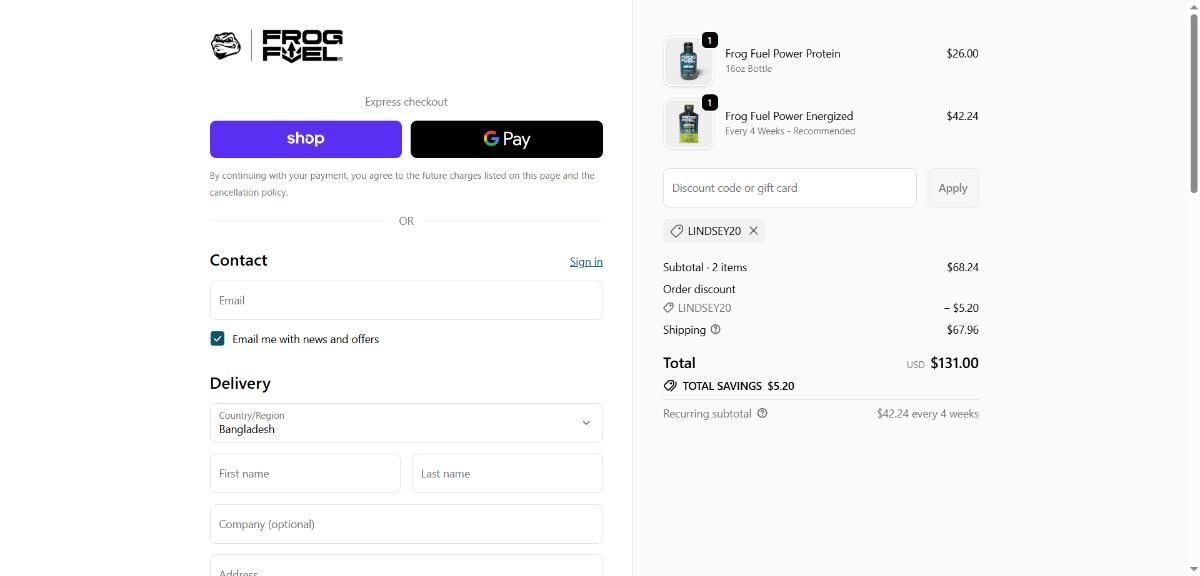Select the Company (optional) field

tap(405, 524)
